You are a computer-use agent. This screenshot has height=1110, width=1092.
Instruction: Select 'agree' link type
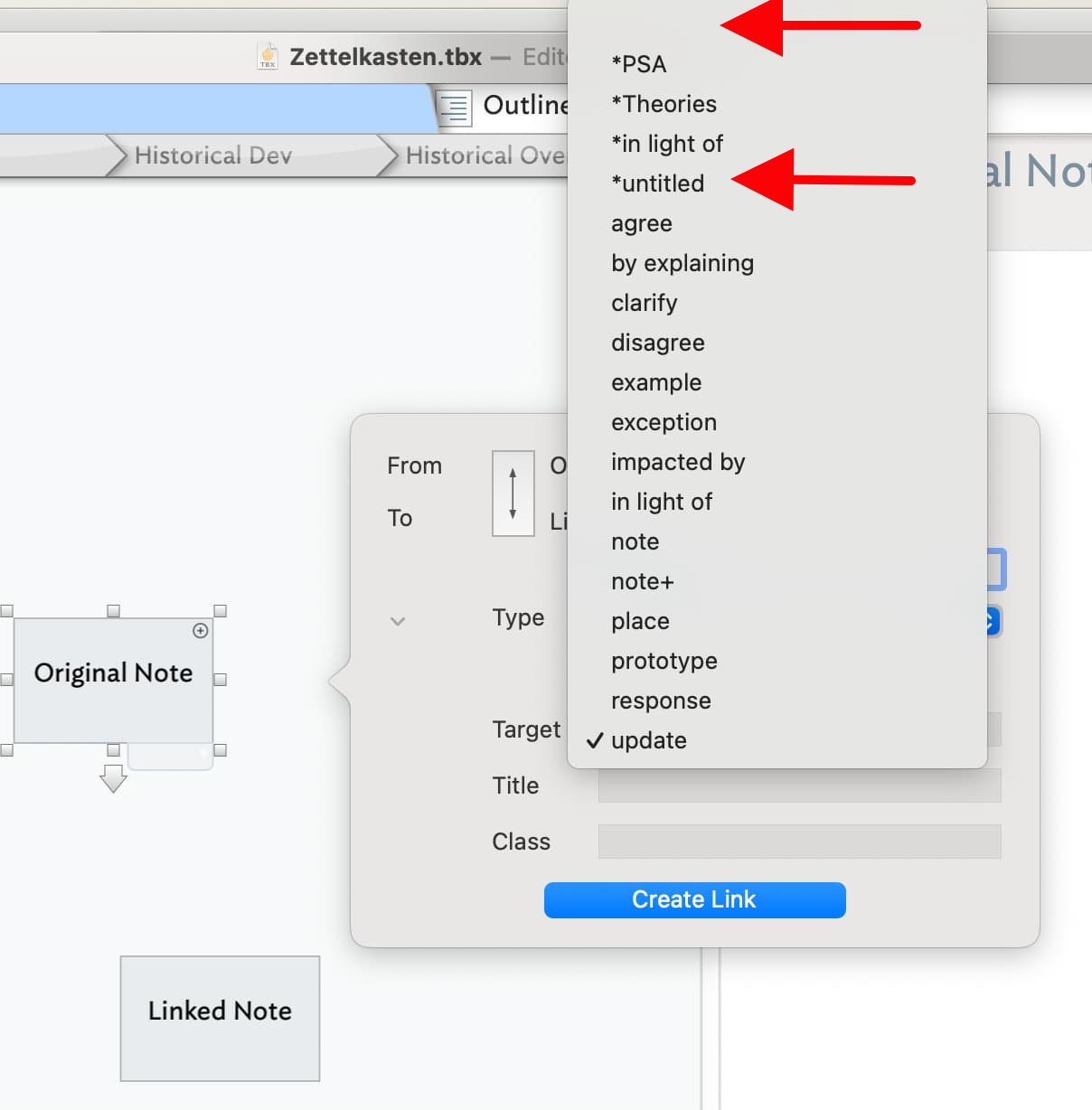click(x=641, y=223)
